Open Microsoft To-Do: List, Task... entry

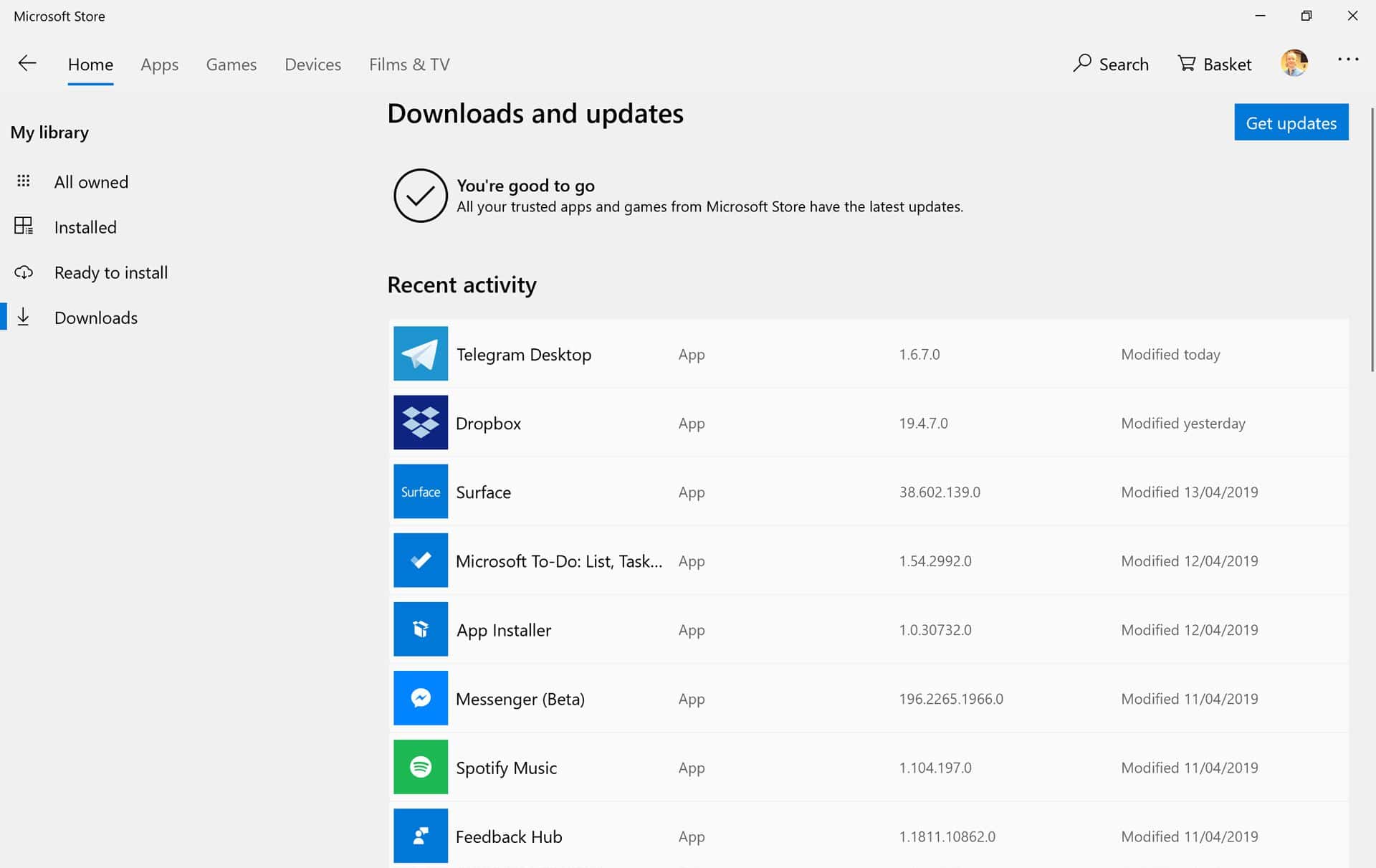[559, 561]
